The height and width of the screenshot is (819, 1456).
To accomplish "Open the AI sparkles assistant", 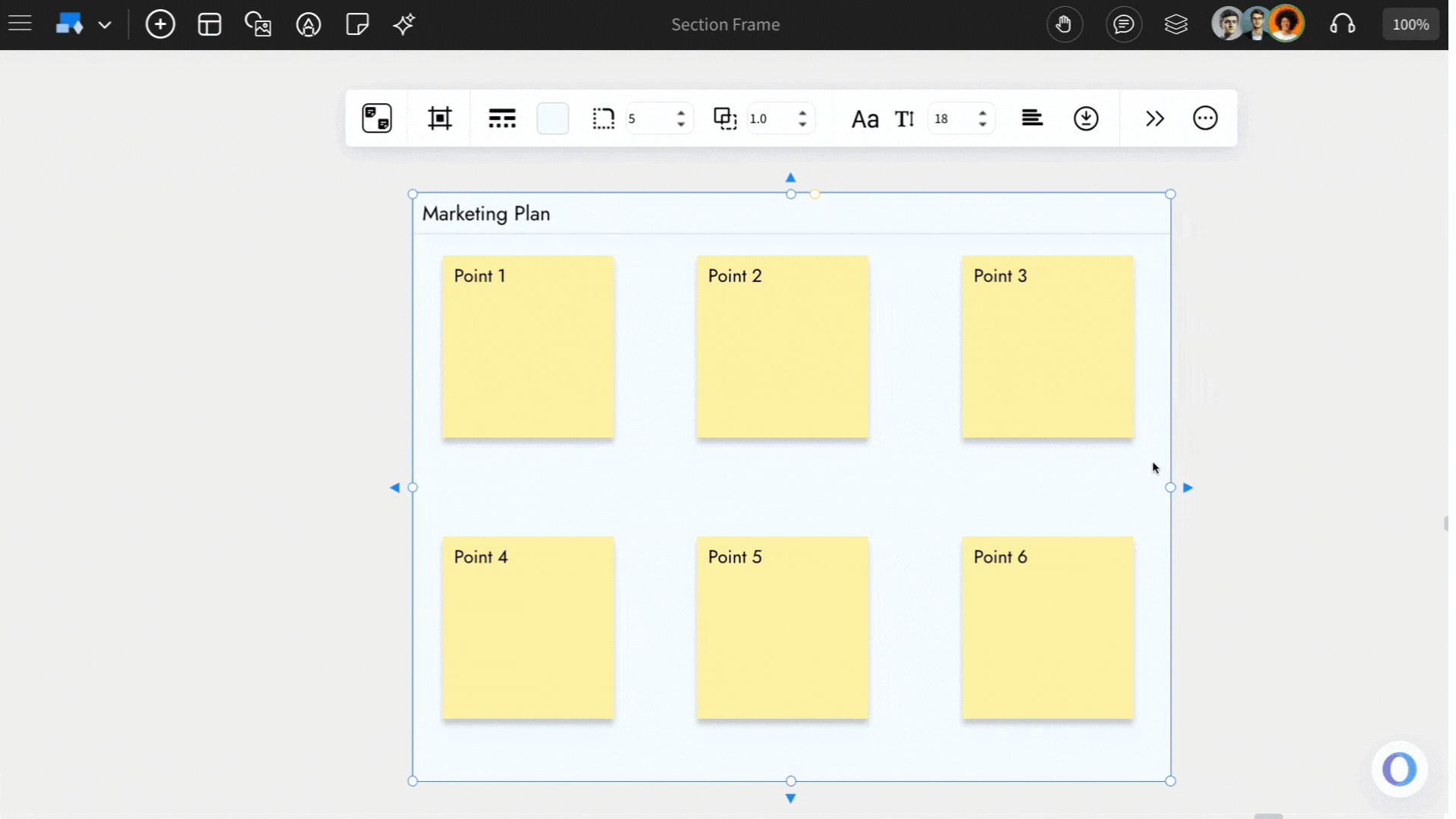I will pos(404,24).
